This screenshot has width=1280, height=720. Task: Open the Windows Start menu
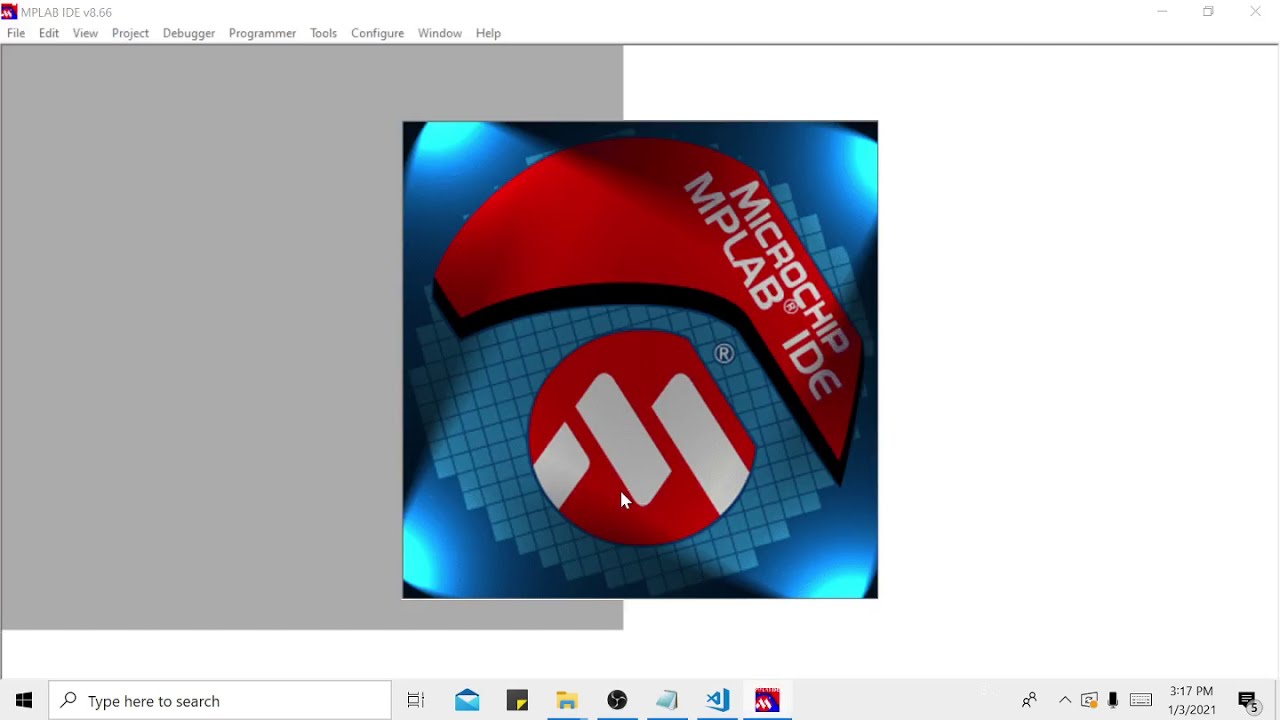pyautogui.click(x=24, y=701)
